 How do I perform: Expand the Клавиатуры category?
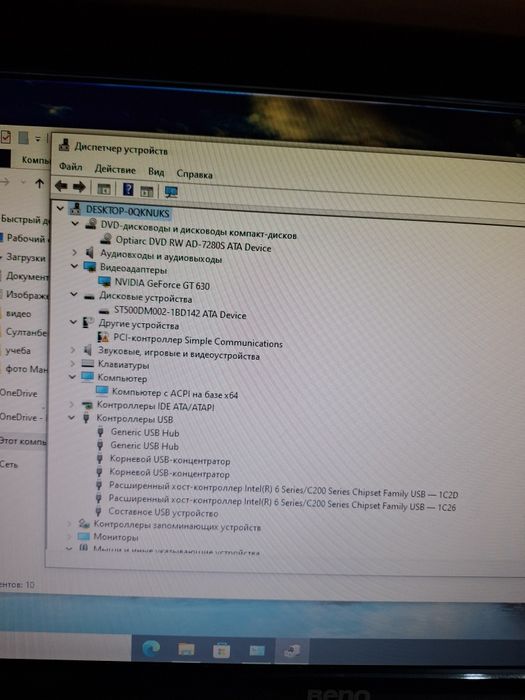click(72, 364)
